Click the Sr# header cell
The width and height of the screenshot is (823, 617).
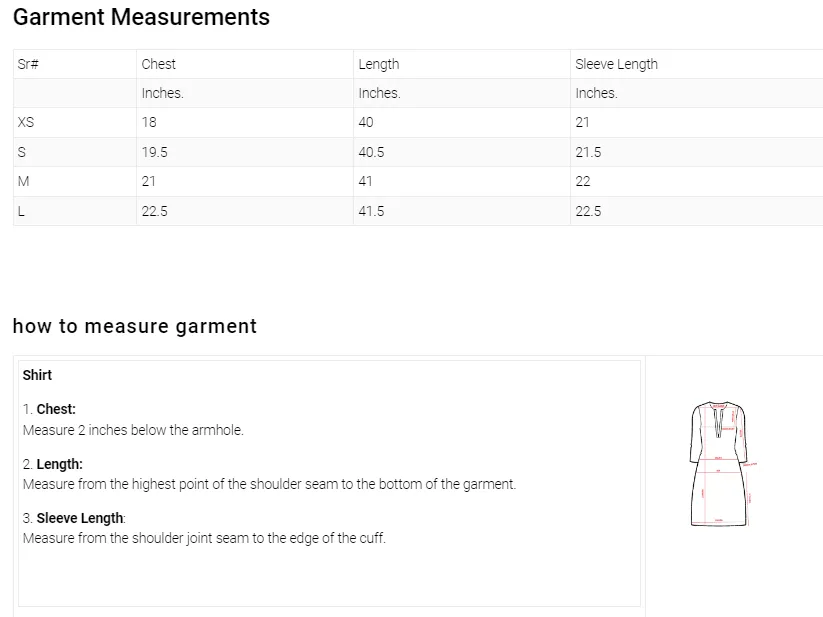pyautogui.click(x=28, y=64)
